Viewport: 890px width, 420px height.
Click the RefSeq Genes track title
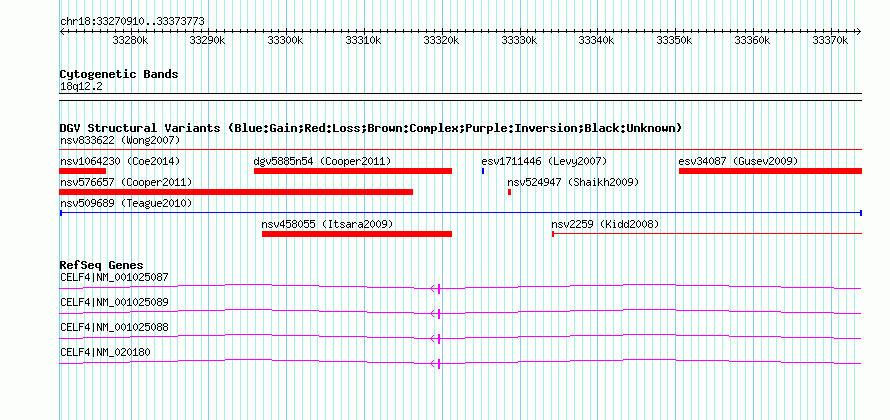point(102,265)
